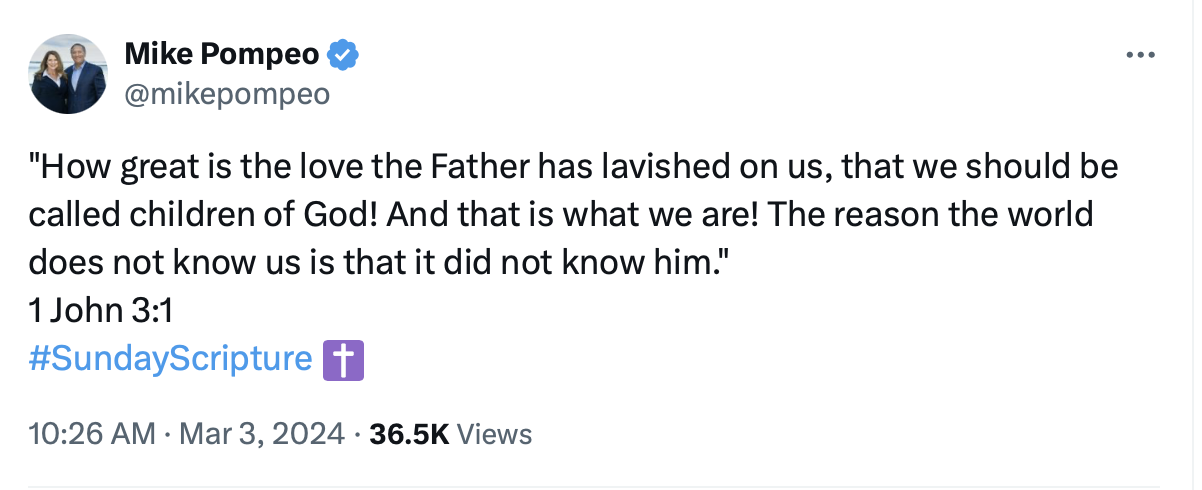Click the 10:26 AM timestamp

point(92,434)
